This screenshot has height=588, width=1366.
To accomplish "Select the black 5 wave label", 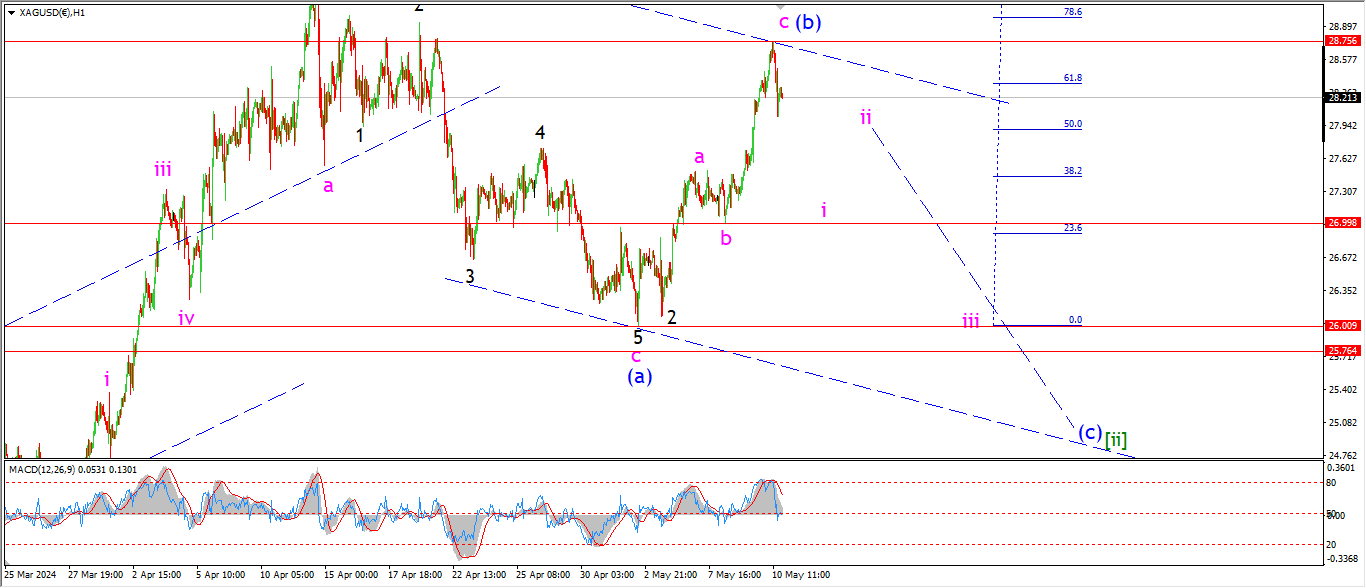I will pyautogui.click(x=638, y=337).
